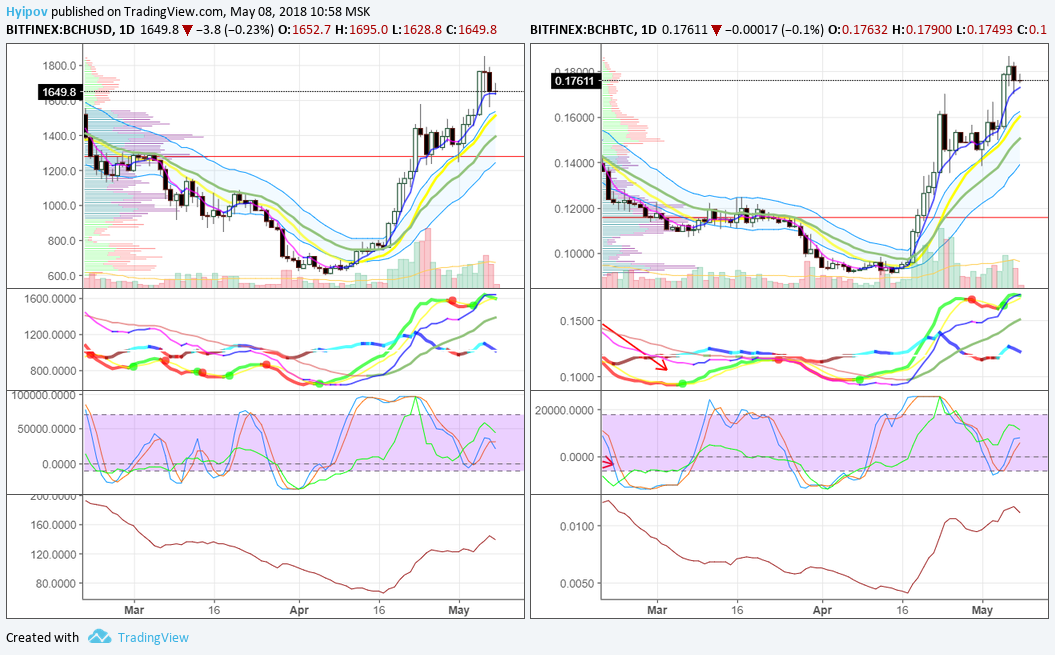Click the May date label under BCHBTC chart

point(982,610)
